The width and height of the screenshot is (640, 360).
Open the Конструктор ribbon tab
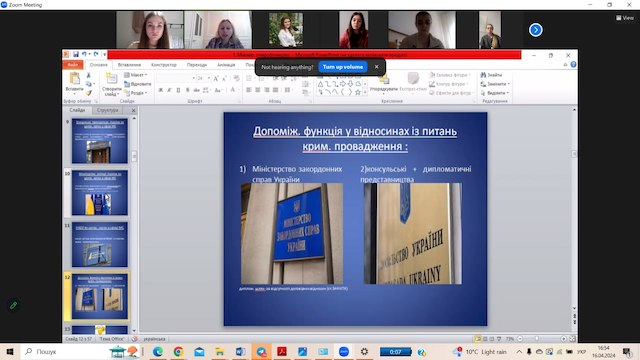164,65
